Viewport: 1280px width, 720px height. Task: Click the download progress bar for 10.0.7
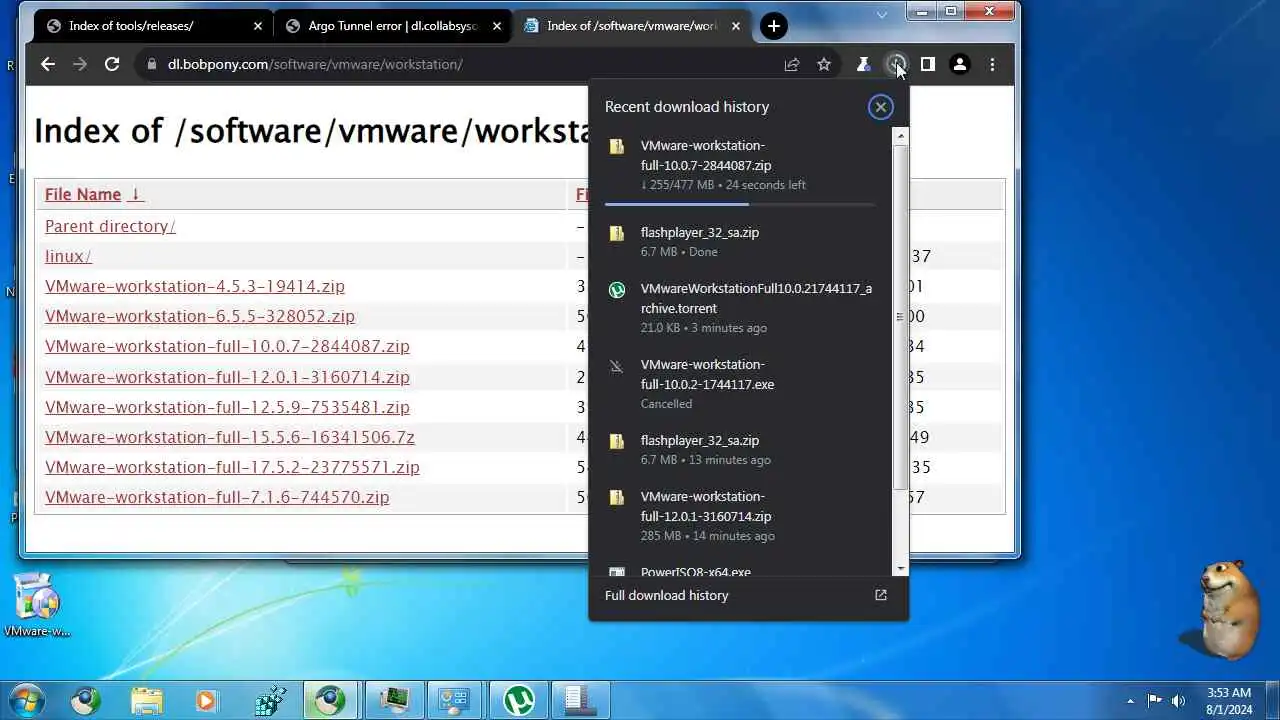pyautogui.click(x=740, y=204)
